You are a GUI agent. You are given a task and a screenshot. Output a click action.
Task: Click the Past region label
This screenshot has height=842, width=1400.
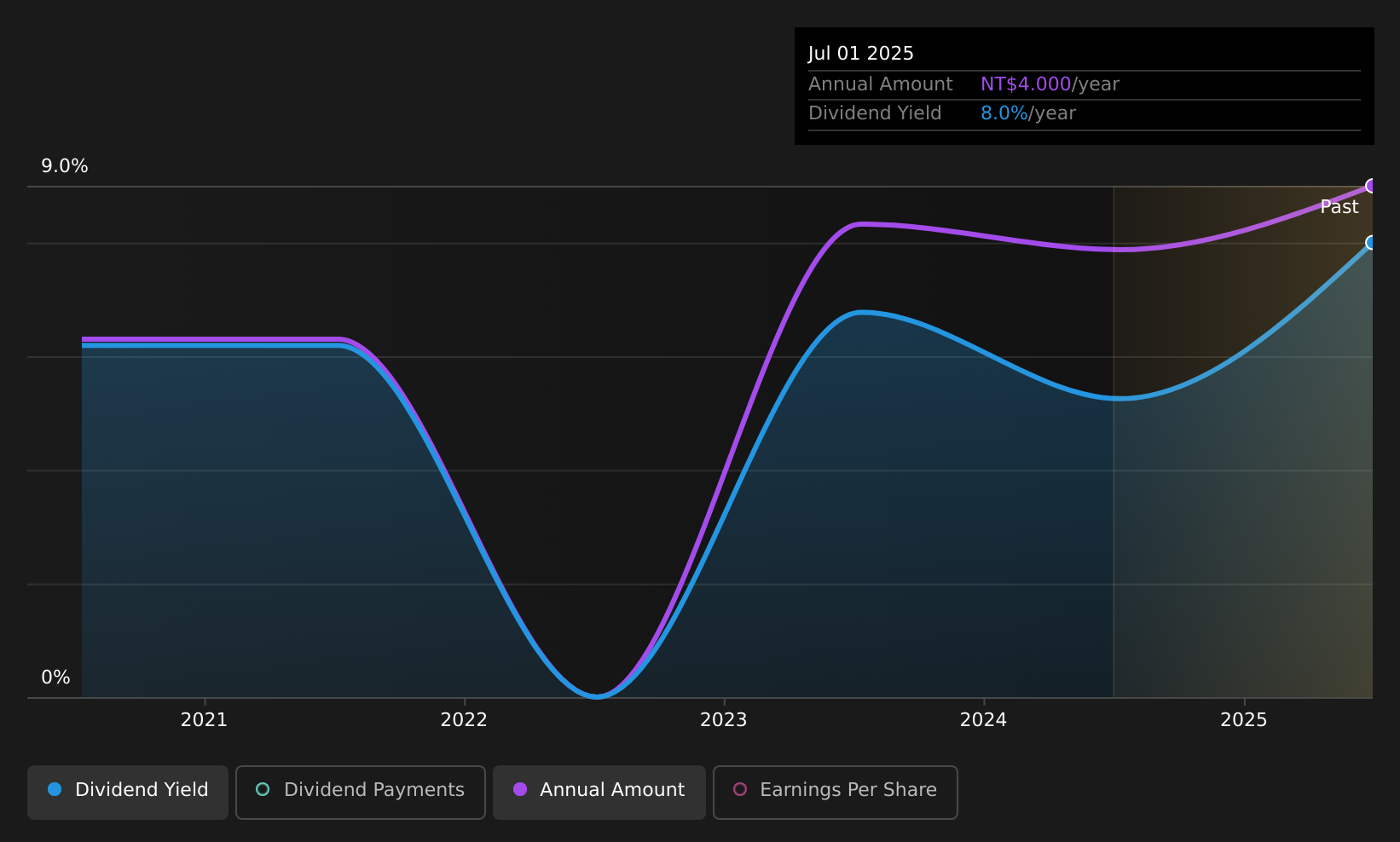click(1339, 207)
